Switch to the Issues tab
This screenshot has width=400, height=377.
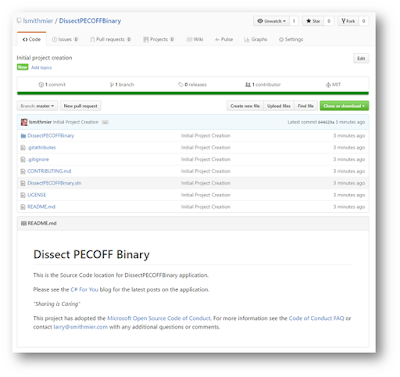pyautogui.click(x=65, y=39)
